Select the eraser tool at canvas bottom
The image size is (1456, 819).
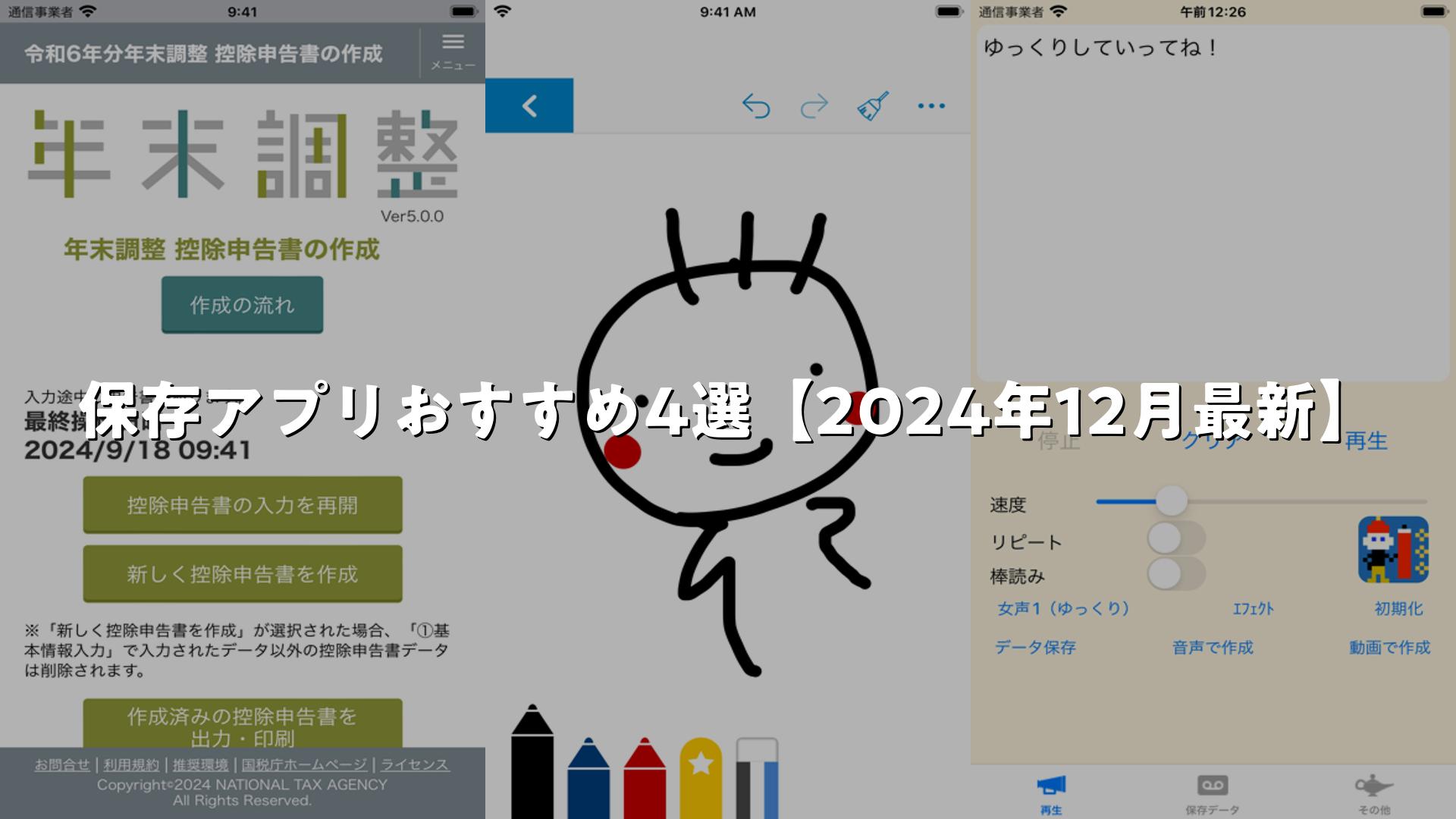tap(757, 778)
